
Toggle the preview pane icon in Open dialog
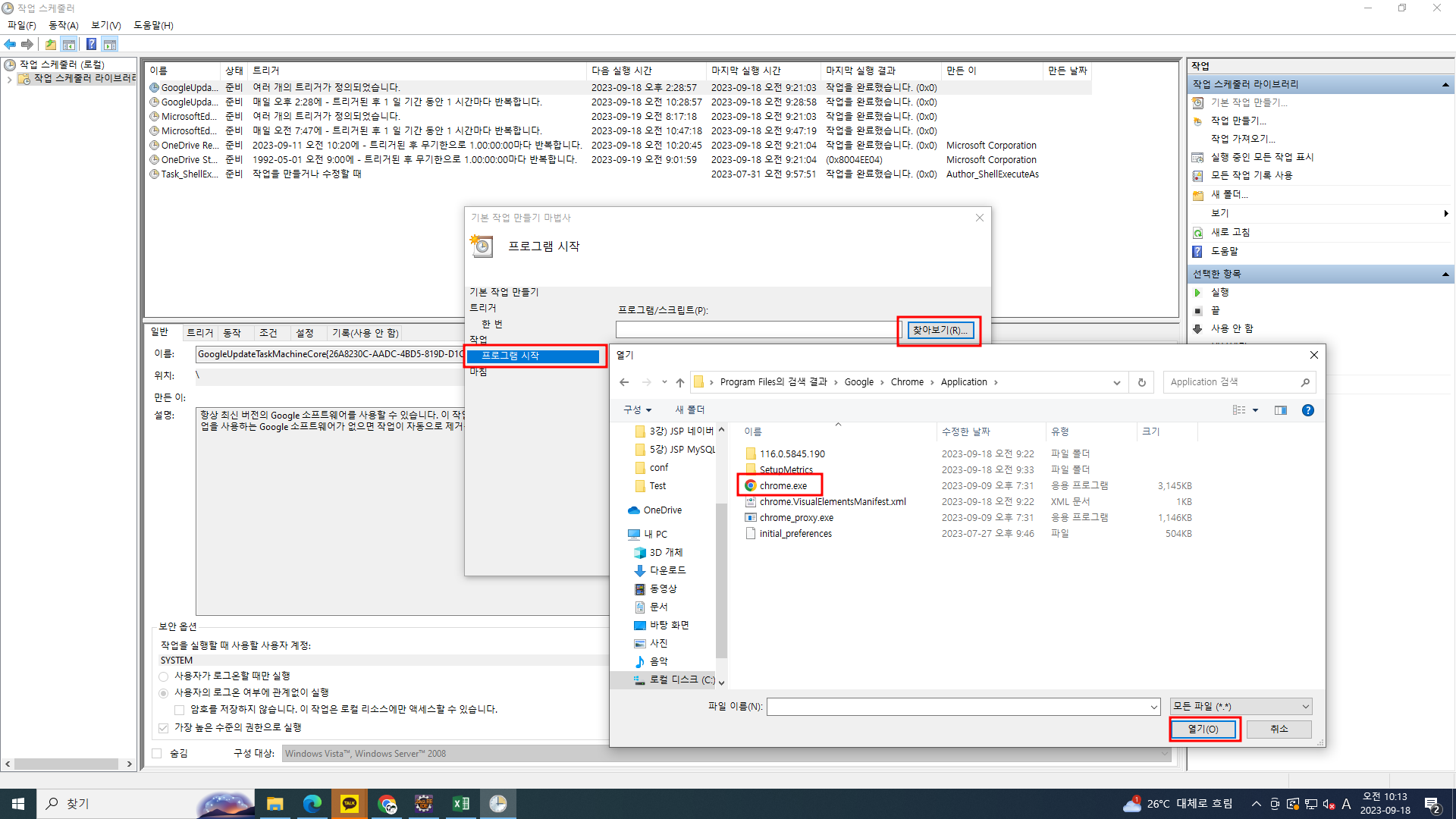tap(1281, 410)
